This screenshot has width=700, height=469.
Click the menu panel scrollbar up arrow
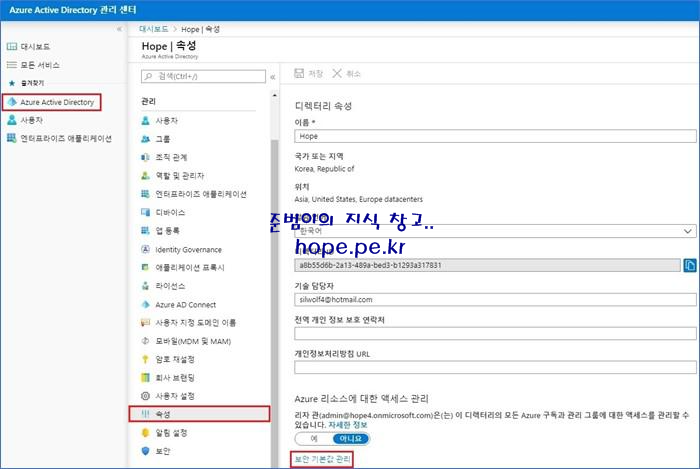(x=274, y=95)
